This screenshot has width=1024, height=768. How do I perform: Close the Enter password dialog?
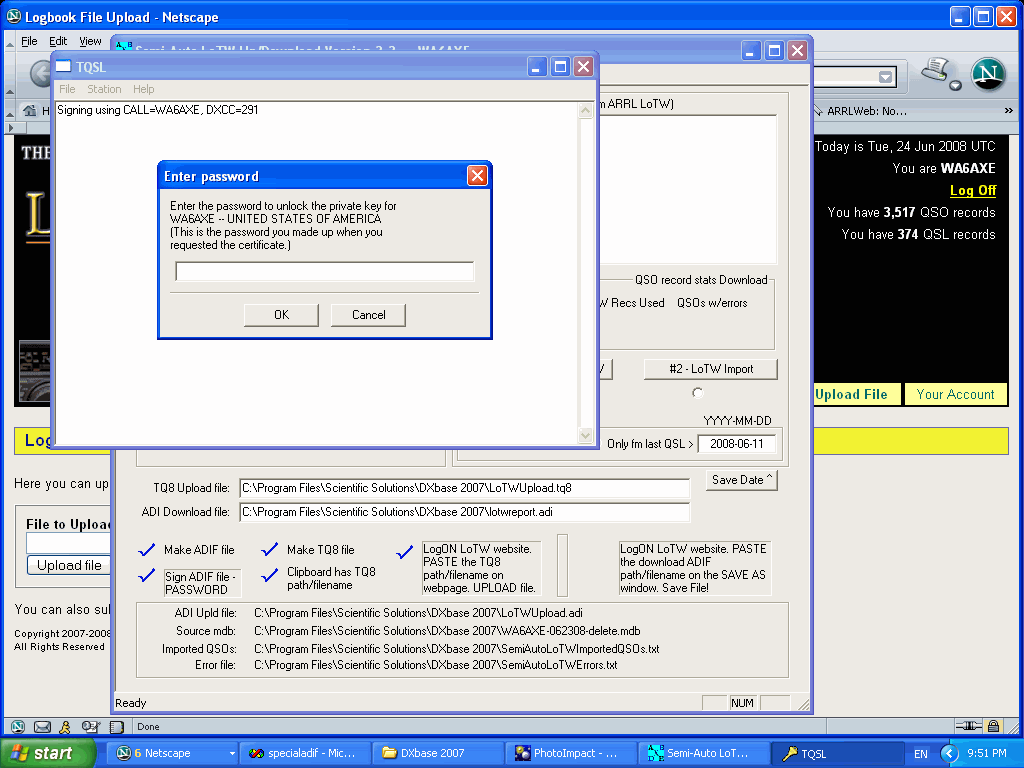[477, 176]
